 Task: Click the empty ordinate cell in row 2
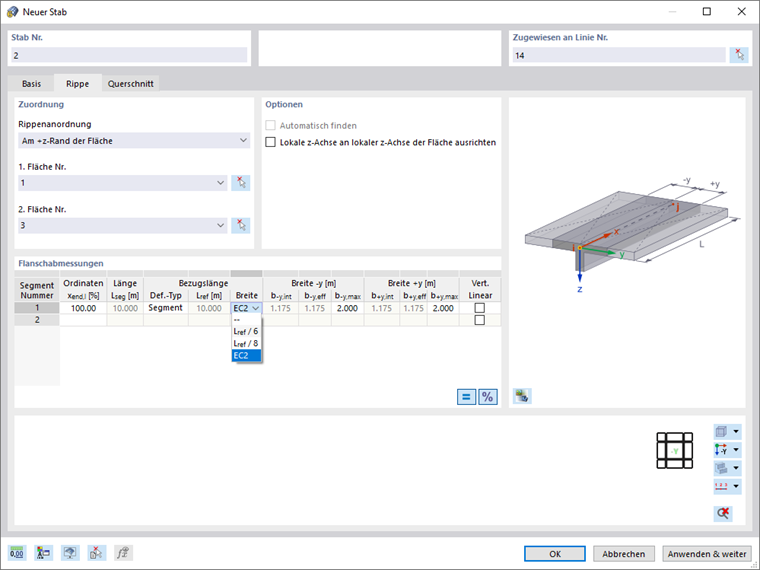pos(83,320)
